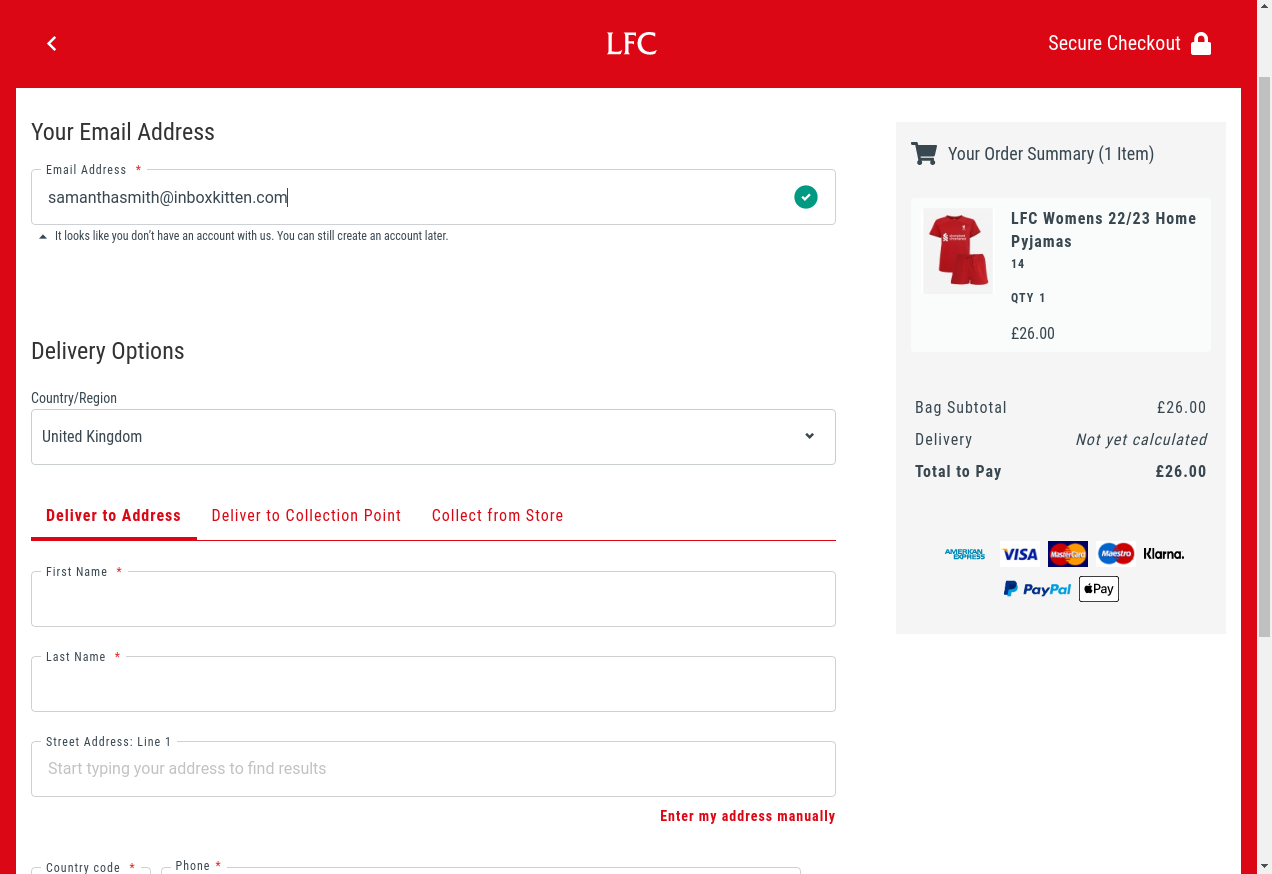This screenshot has height=874, width=1272.
Task: Click the green email validation checkmark
Action: tap(805, 197)
